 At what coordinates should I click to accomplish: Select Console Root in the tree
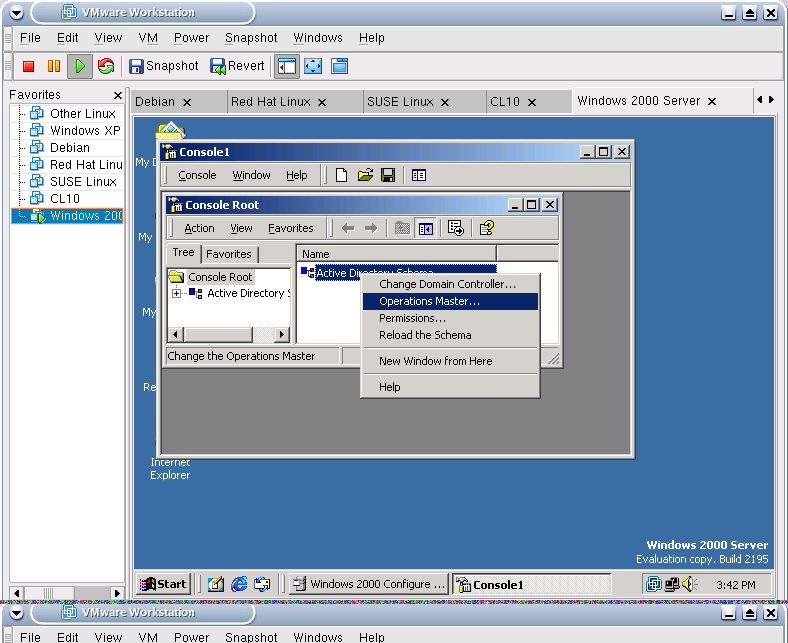pyautogui.click(x=220, y=277)
